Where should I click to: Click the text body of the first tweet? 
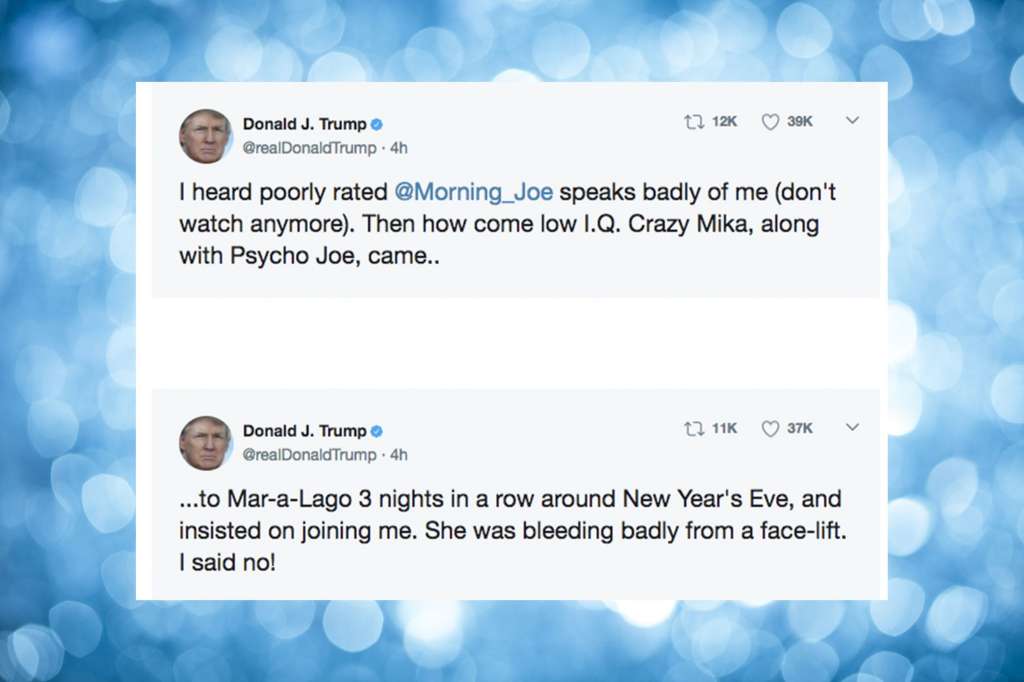[x=500, y=225]
